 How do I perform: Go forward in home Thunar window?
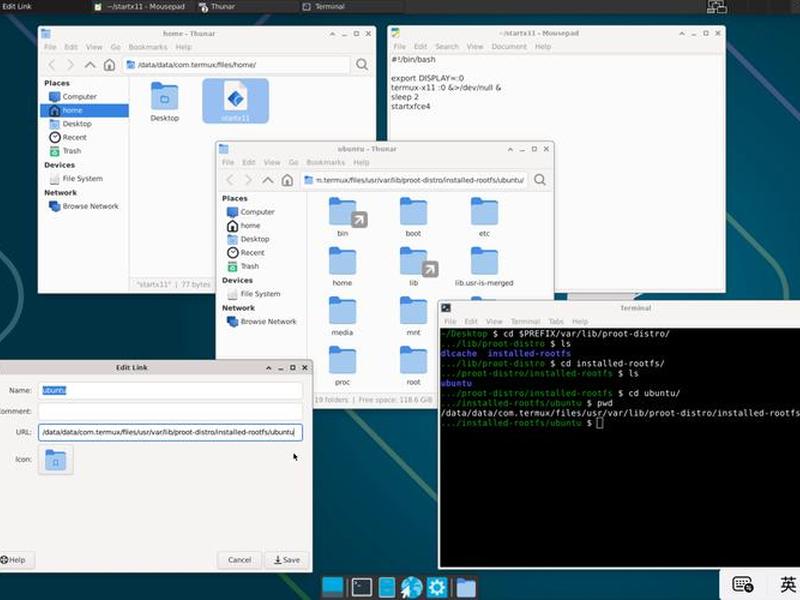click(x=70, y=65)
